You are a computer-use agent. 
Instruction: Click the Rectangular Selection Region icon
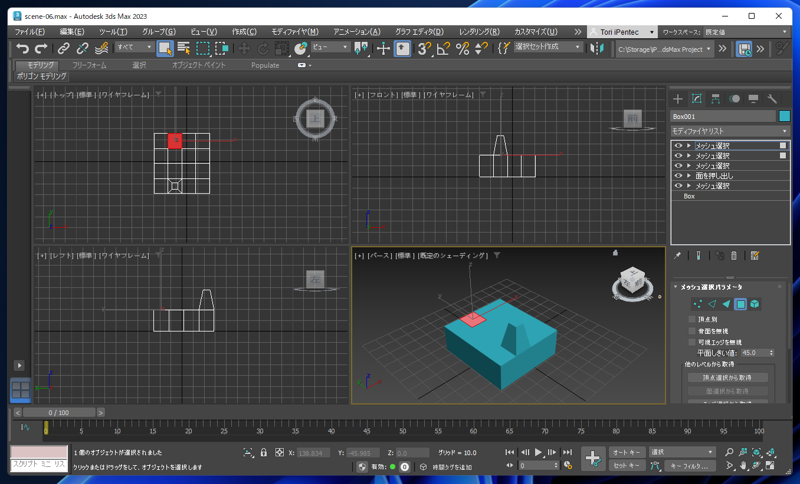(x=203, y=48)
